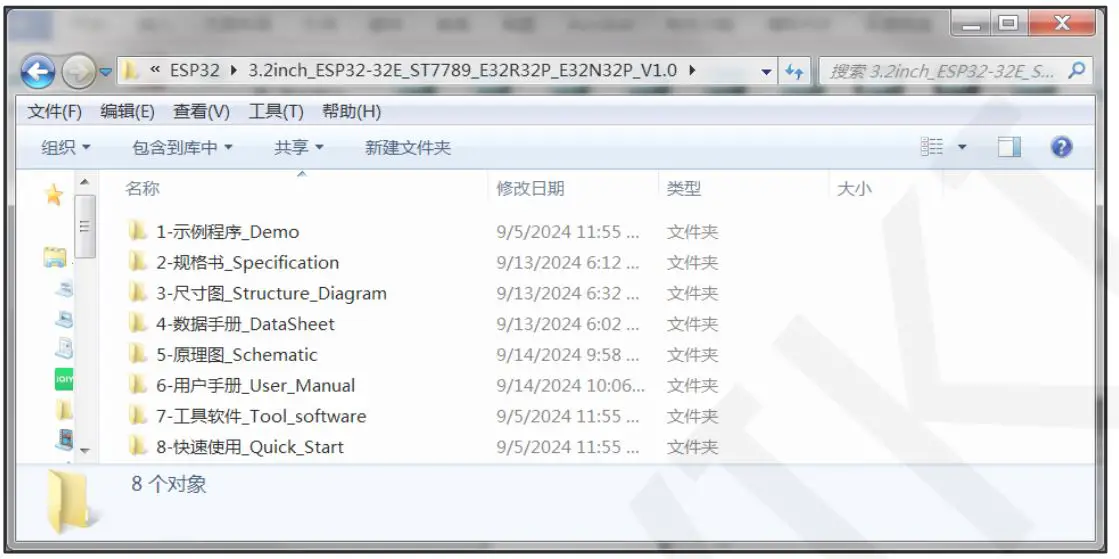1119x559 pixels.
Task: Select the 4-数据手册_DataSheet folder name
Action: 245,324
